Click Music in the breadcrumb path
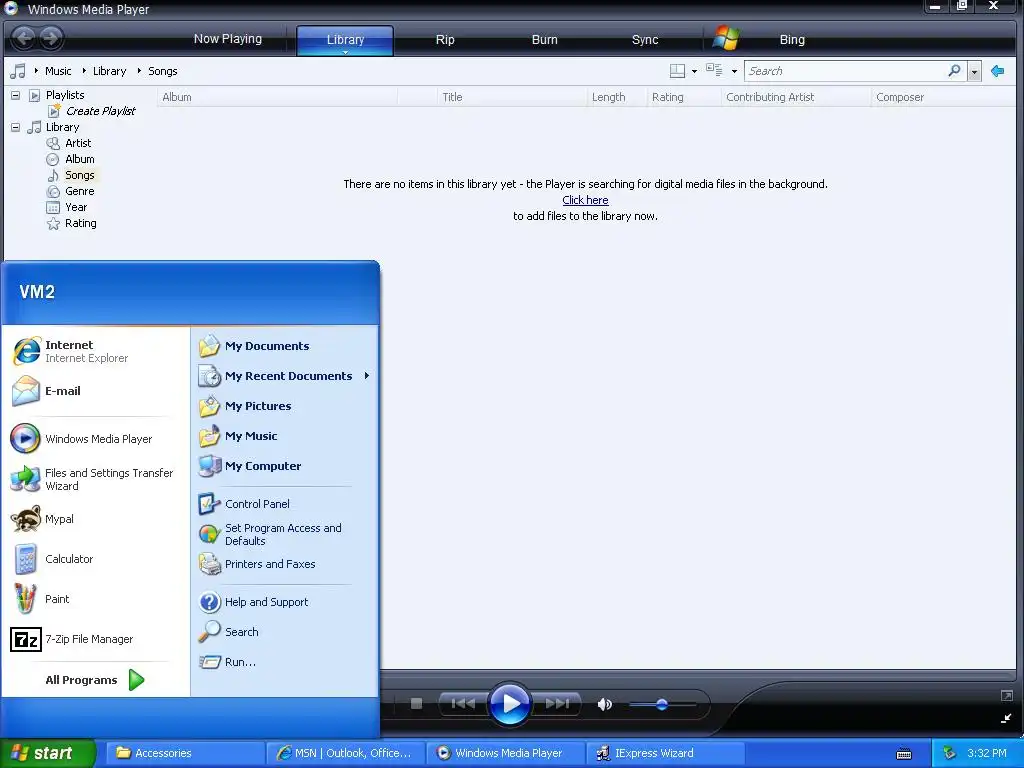This screenshot has height=768, width=1024. tap(58, 71)
